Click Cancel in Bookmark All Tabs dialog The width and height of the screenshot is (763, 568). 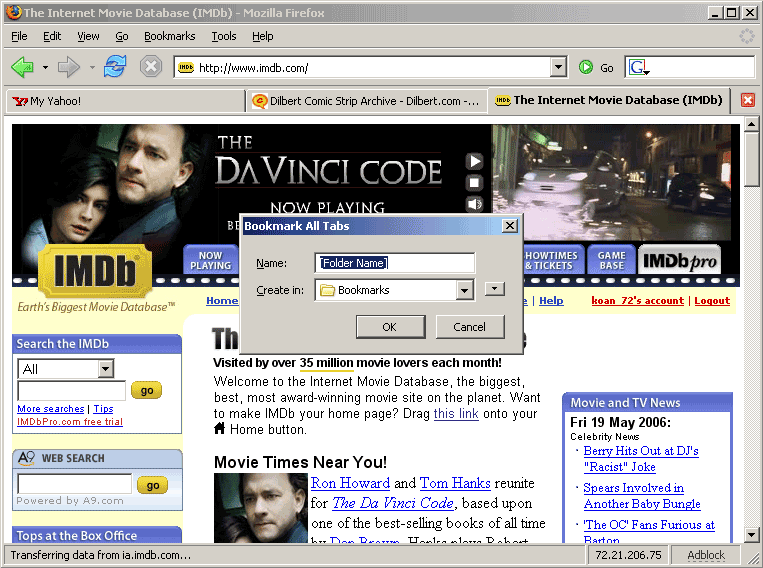(x=470, y=327)
